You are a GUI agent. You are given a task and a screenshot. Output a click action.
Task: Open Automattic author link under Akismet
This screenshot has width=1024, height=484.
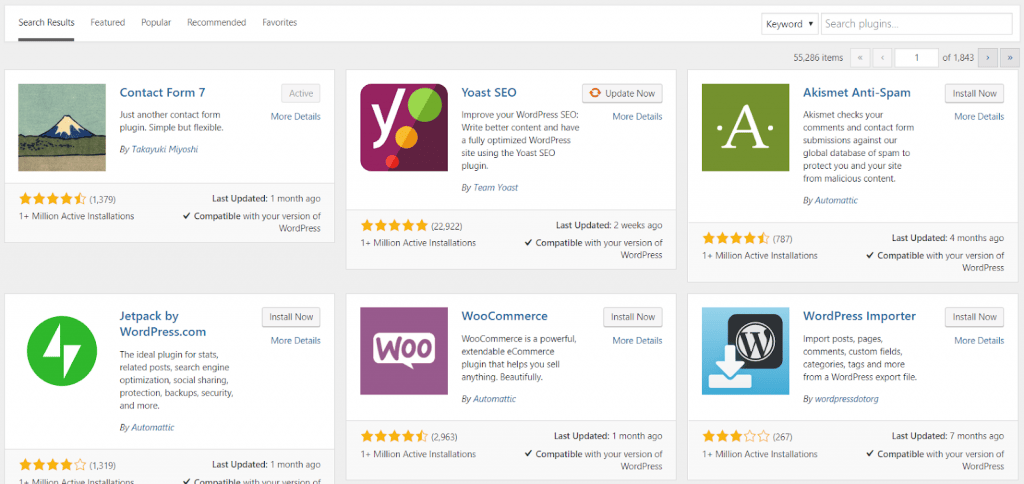836,201
